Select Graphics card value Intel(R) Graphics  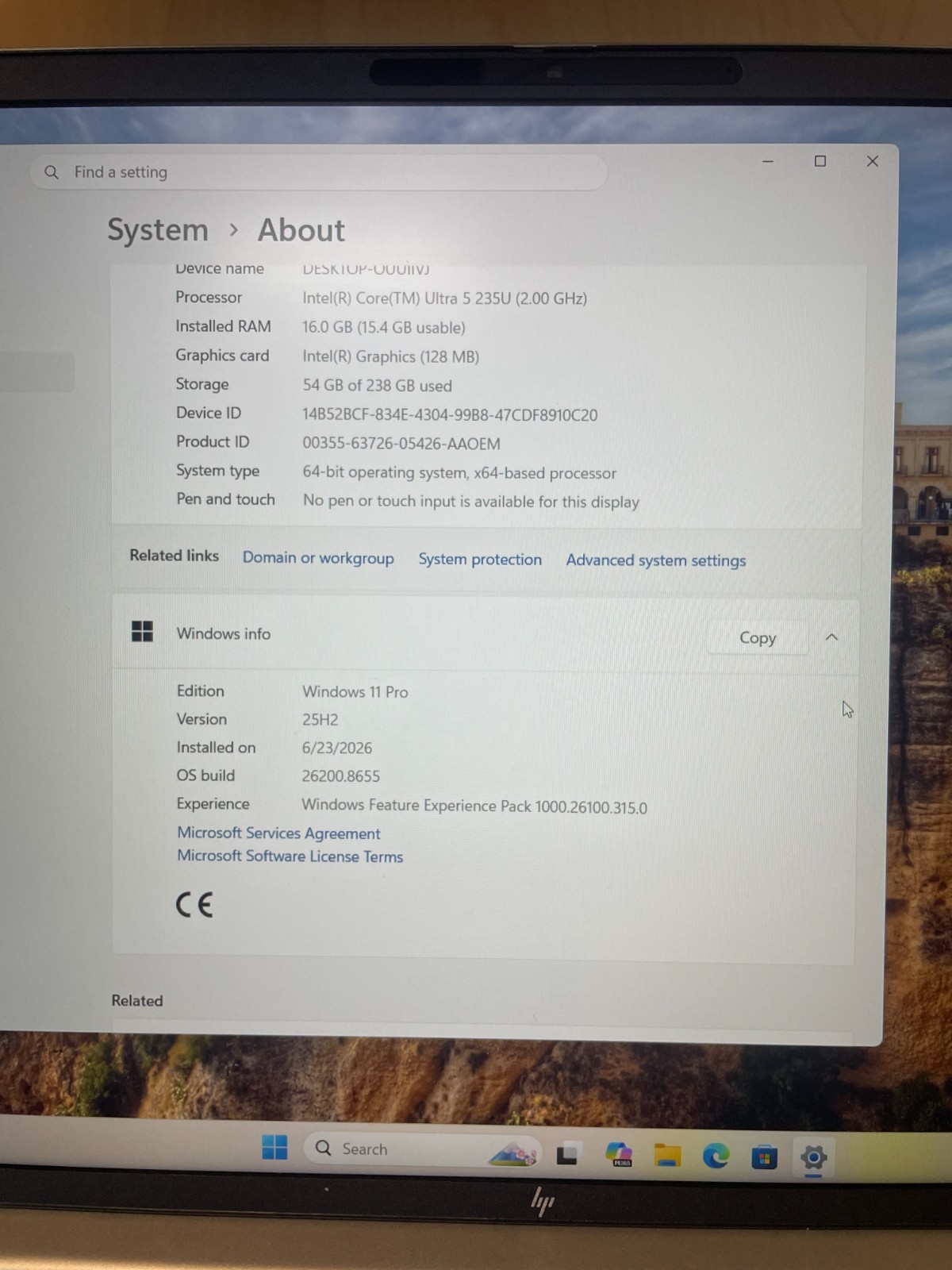coord(390,356)
